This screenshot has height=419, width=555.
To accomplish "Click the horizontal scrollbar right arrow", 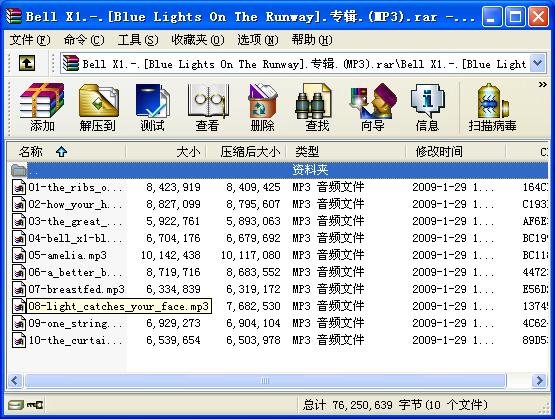I will (x=539, y=381).
